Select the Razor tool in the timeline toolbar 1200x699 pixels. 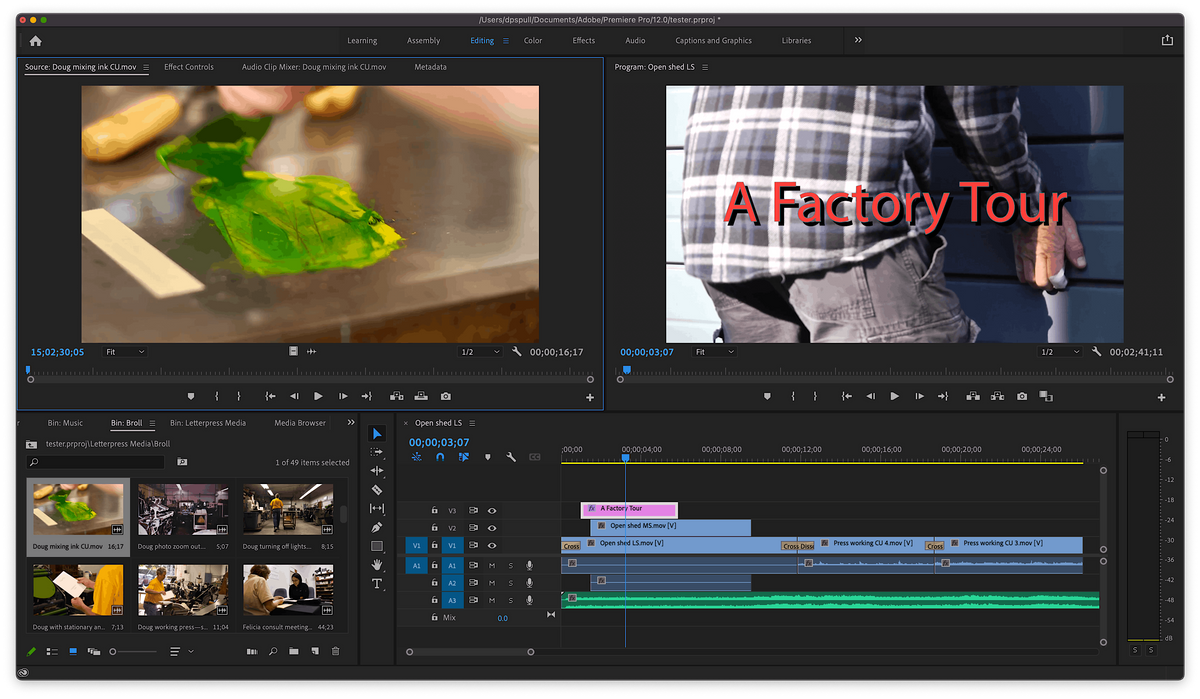click(x=377, y=489)
